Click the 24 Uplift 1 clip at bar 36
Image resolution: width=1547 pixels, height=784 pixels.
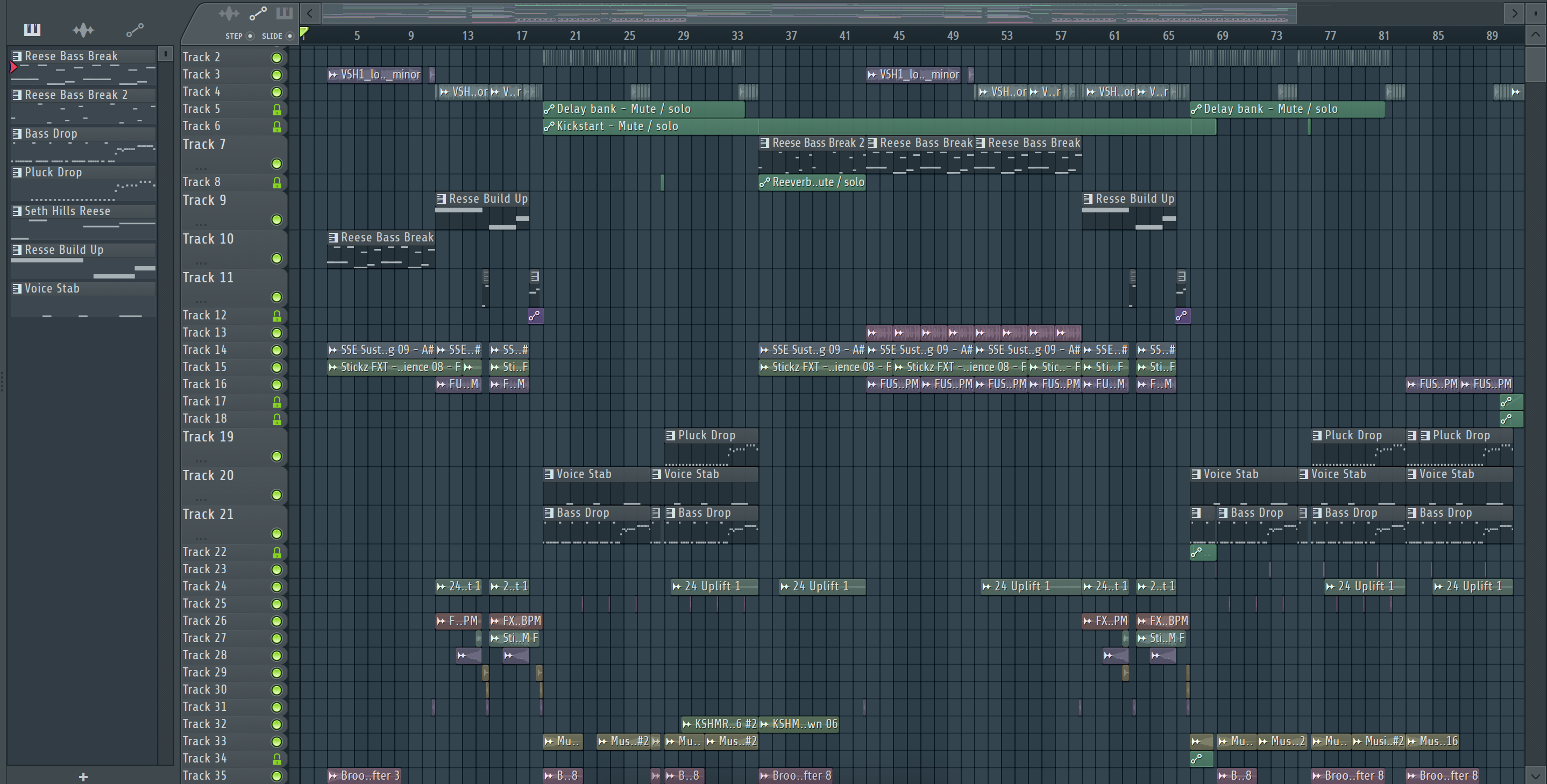(x=822, y=587)
